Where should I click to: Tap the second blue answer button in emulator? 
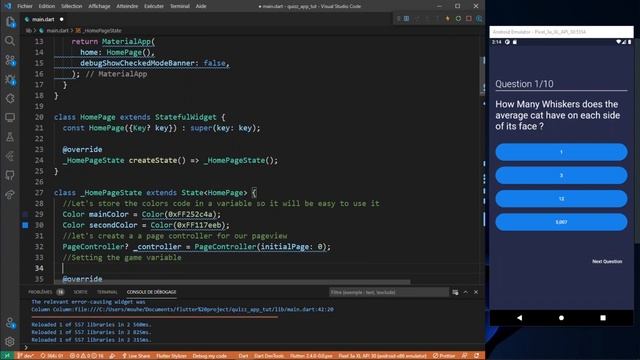click(561, 176)
